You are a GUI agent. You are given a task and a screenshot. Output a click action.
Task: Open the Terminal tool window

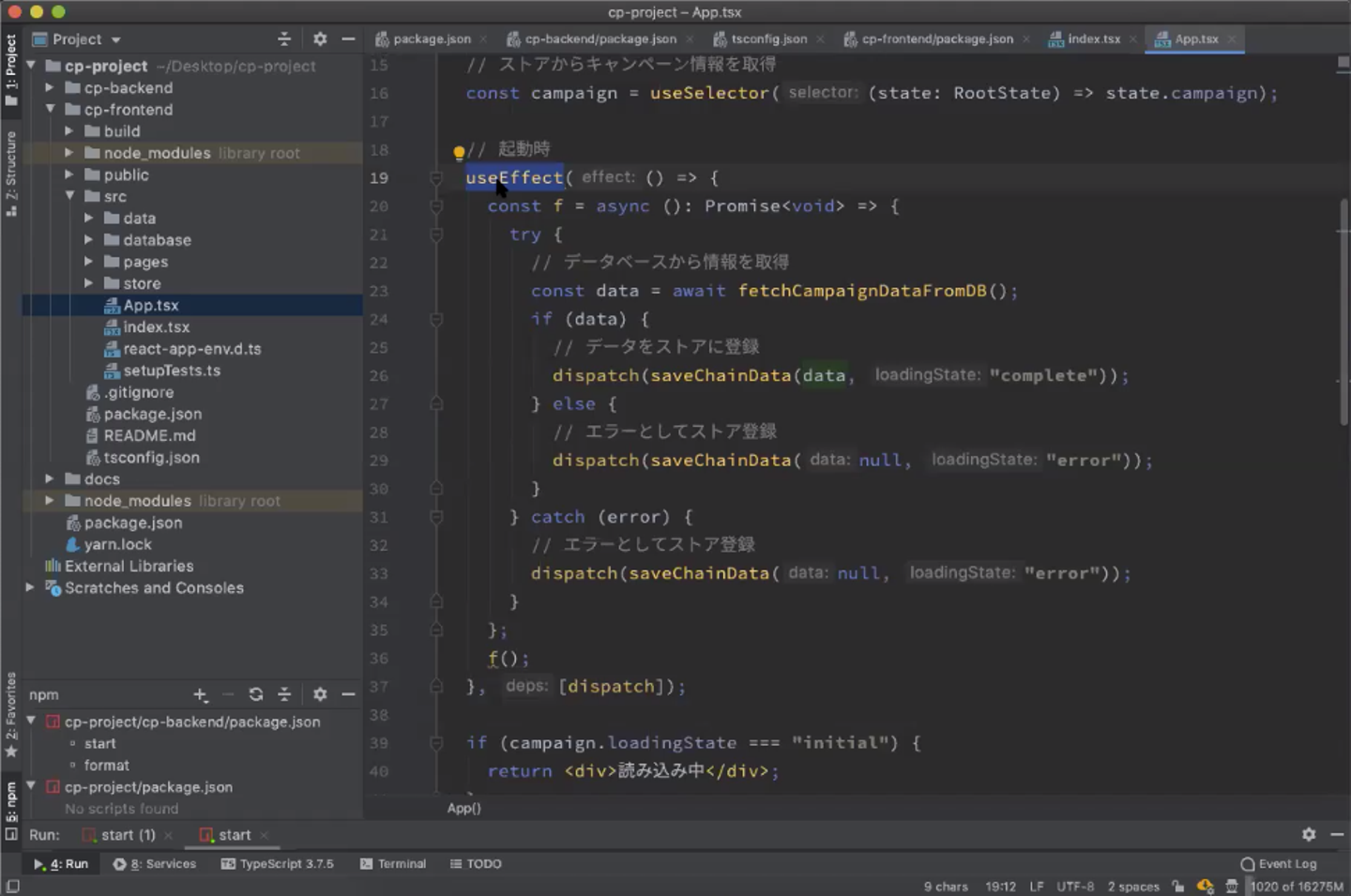click(x=393, y=864)
